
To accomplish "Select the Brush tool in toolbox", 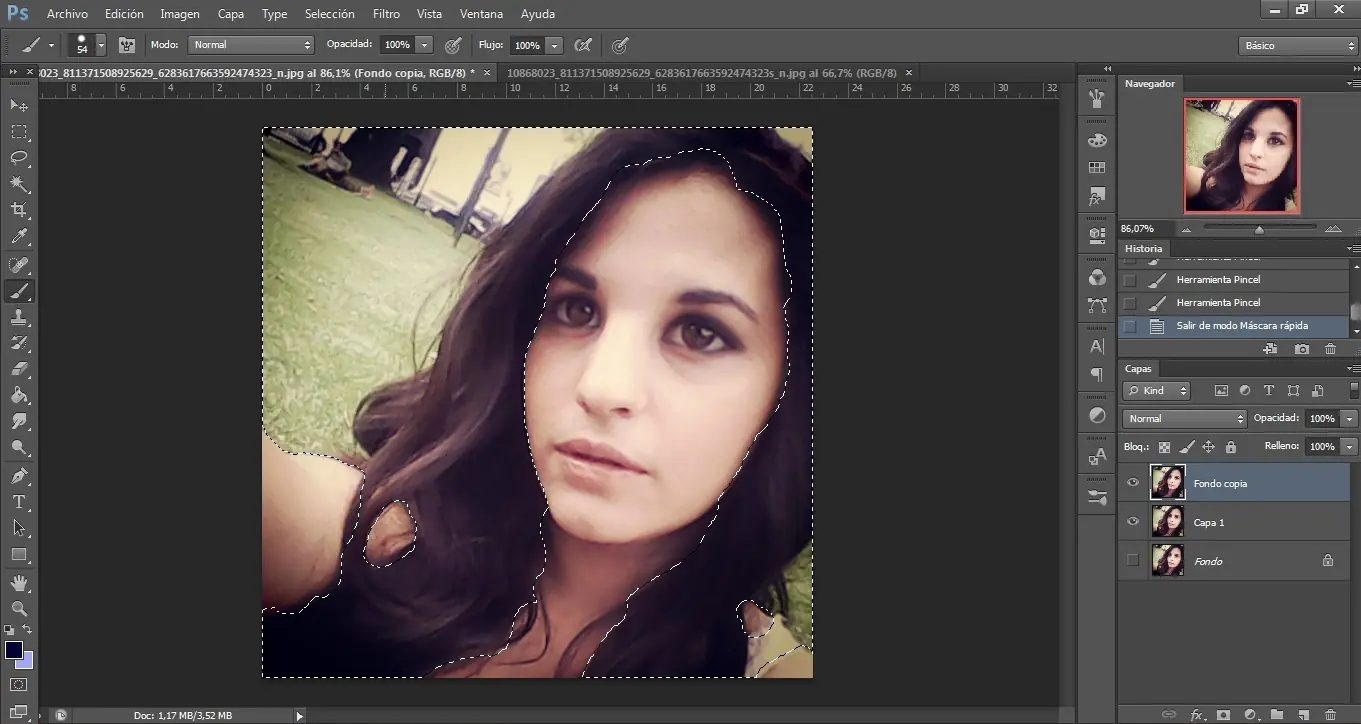I will 19,291.
